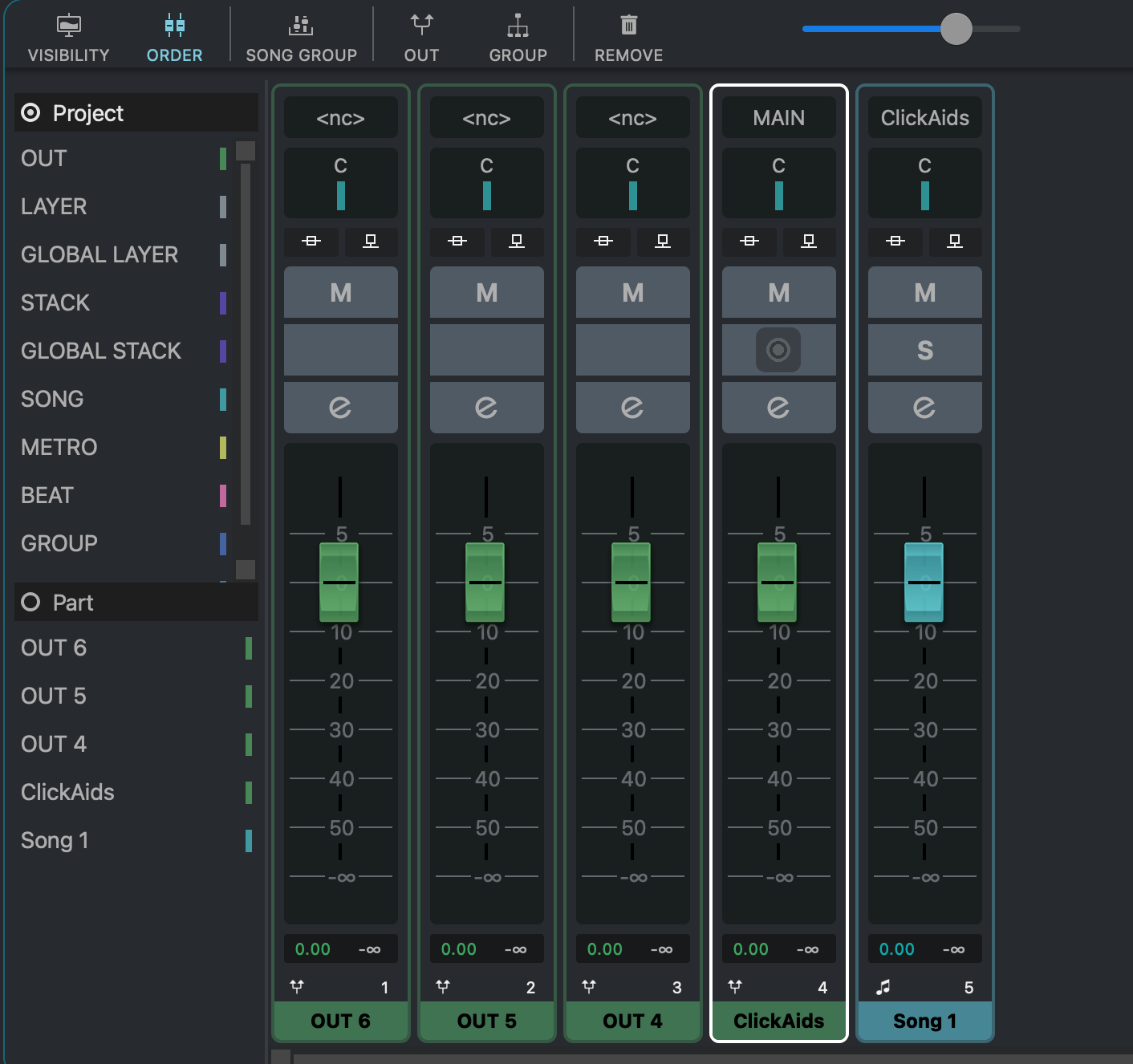The image size is (1133, 1064).
Task: Click the zoom slider handle at top
Action: [956, 29]
